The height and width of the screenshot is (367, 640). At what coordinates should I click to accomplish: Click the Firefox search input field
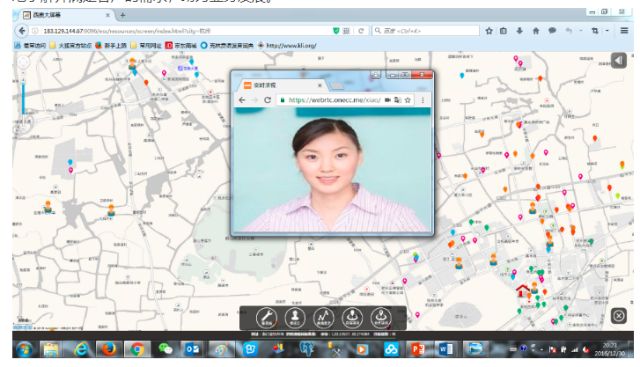(425, 31)
